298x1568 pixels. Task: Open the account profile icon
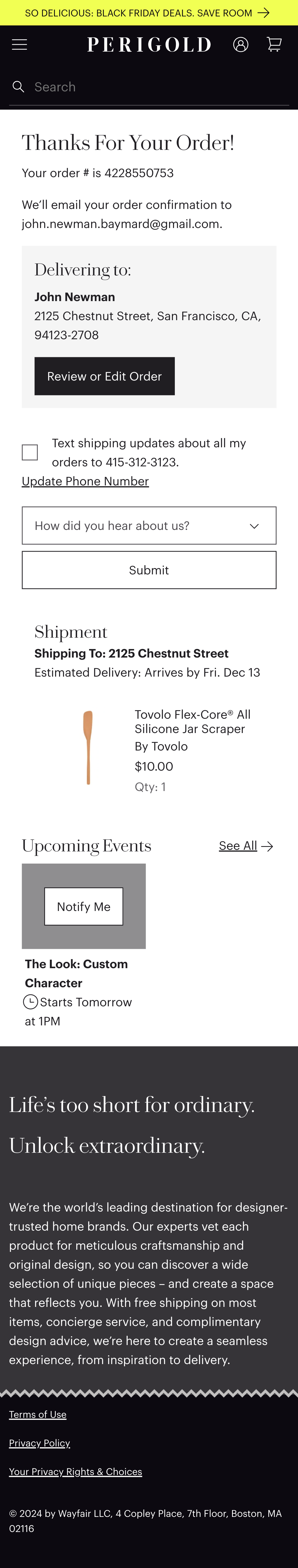tap(241, 44)
